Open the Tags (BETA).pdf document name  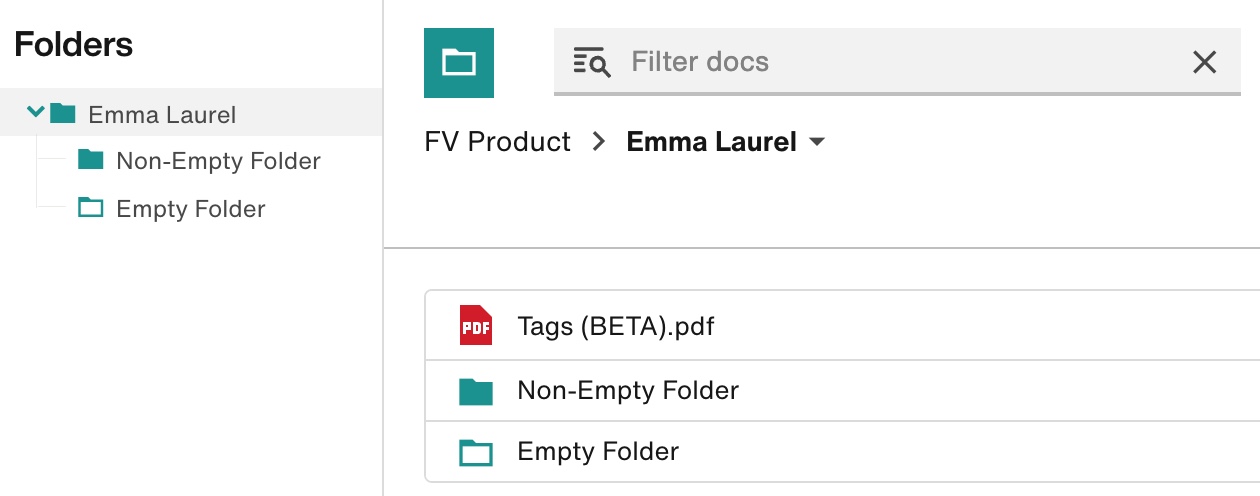(x=616, y=326)
